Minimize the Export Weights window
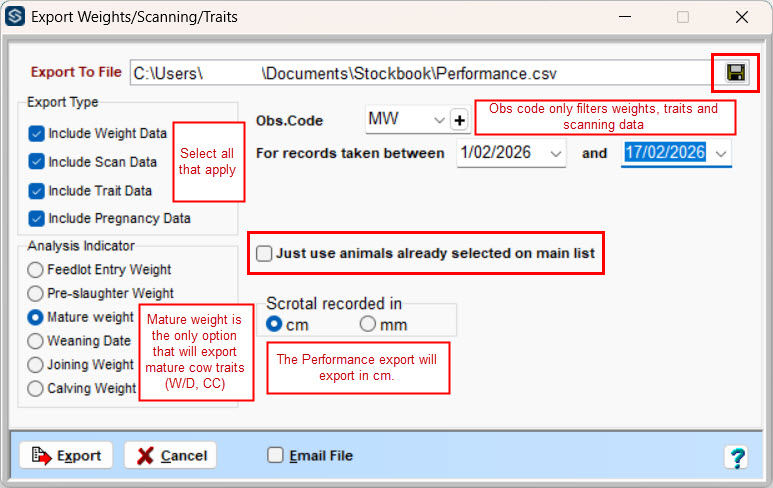This screenshot has height=488, width=773. 625,17
